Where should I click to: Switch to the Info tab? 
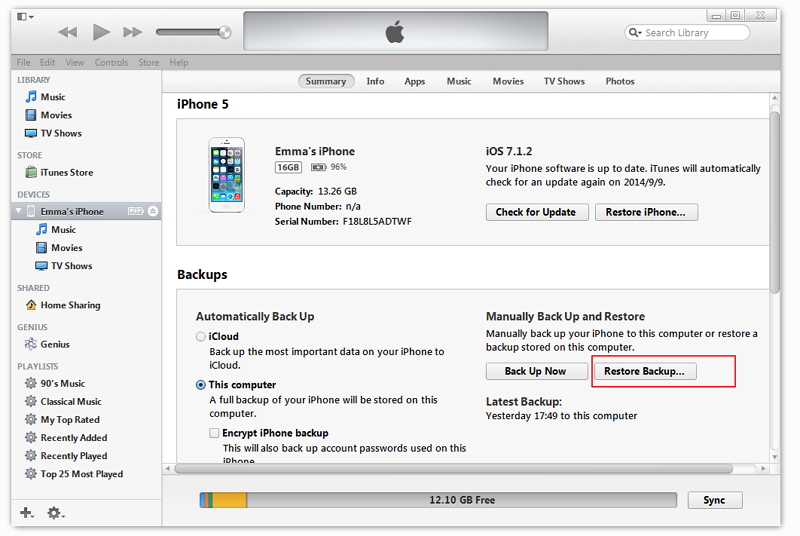(375, 81)
